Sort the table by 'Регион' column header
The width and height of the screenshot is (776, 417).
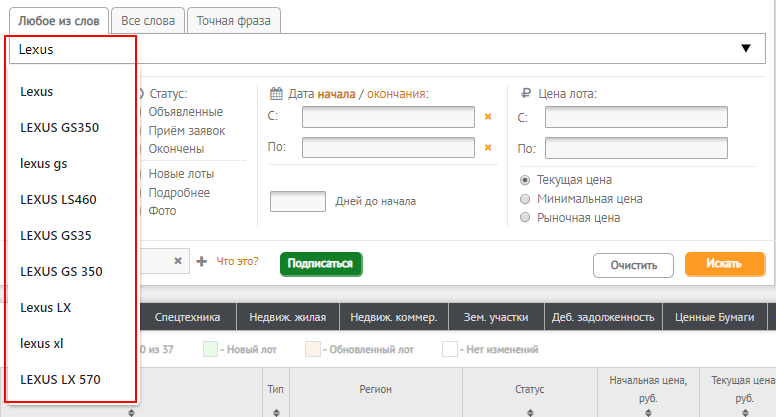(x=376, y=389)
